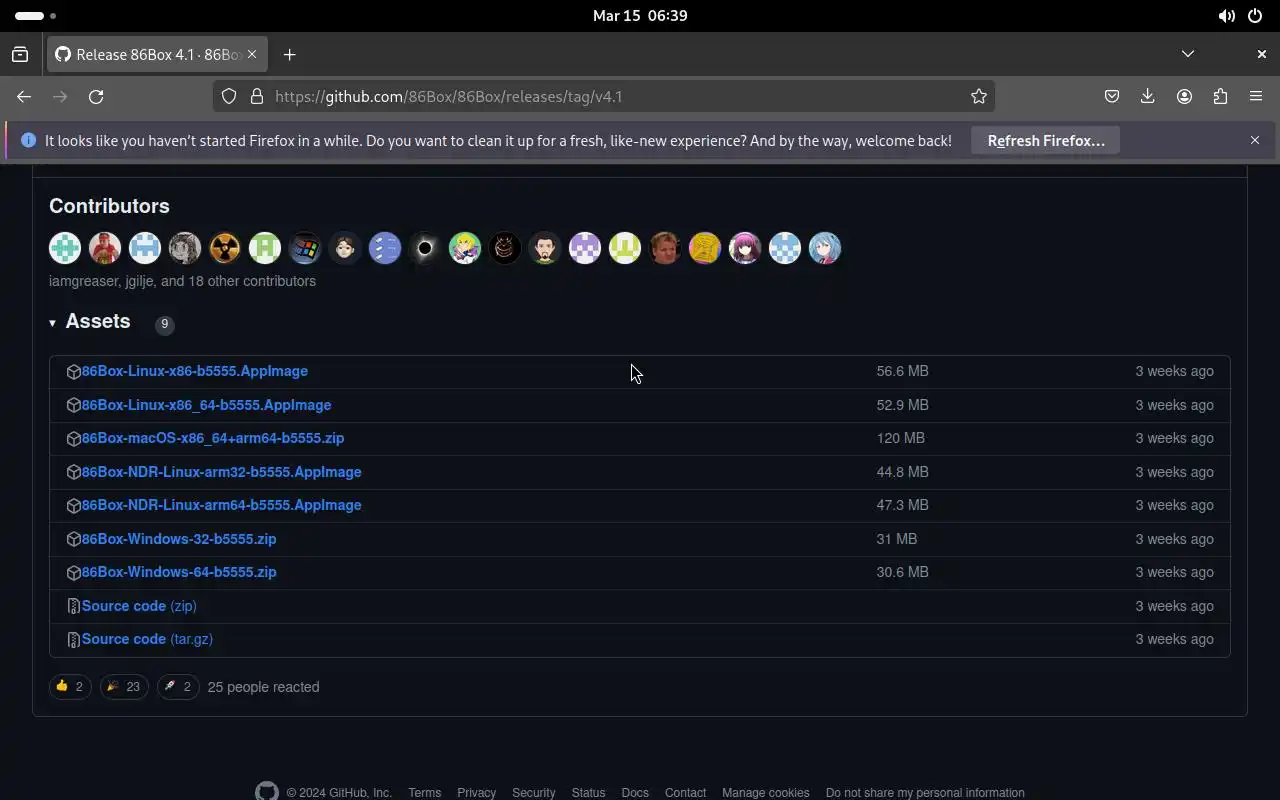Click the radioactive symbol contributor avatar

(x=225, y=248)
